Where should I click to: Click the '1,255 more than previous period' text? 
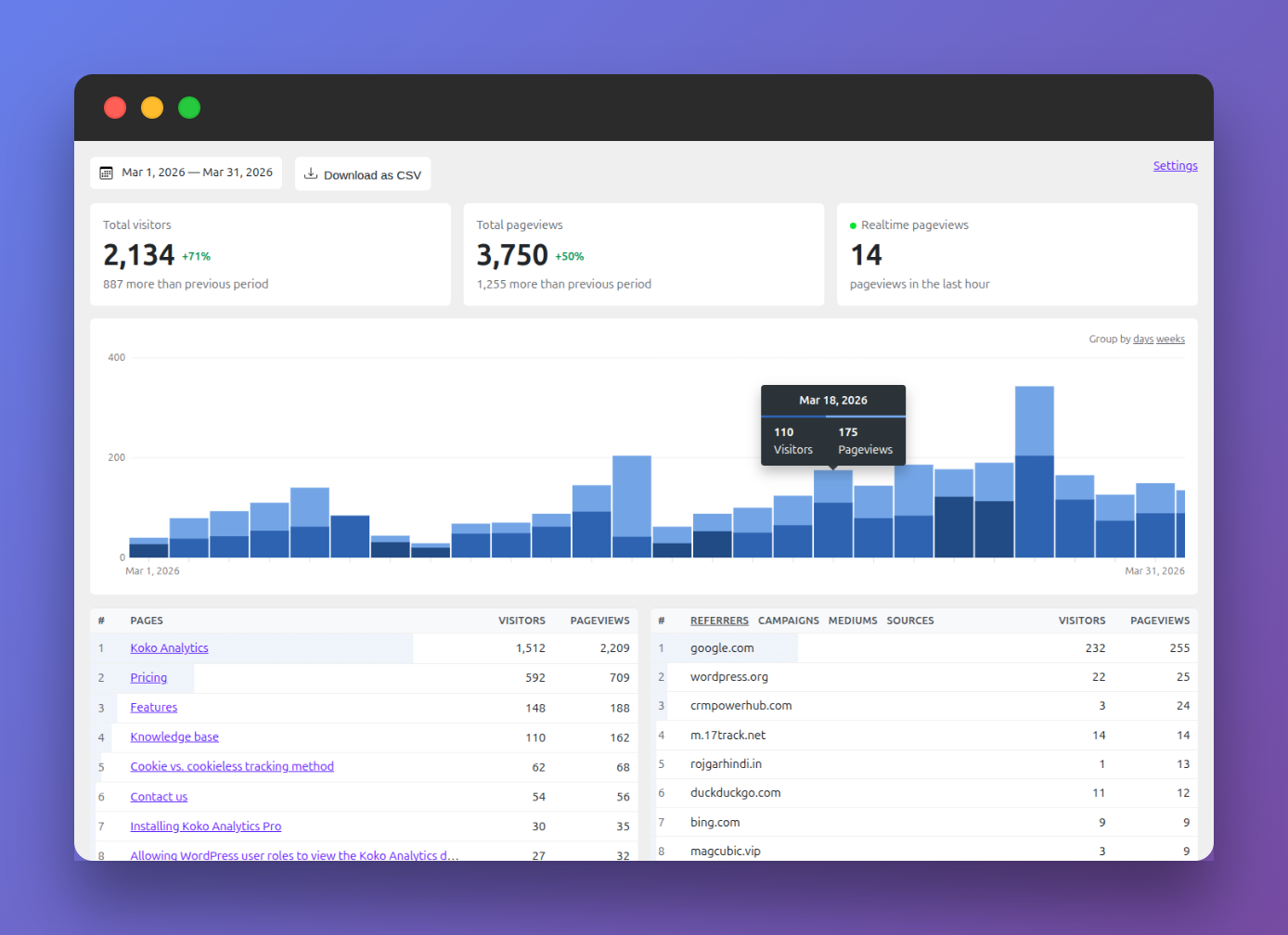(x=564, y=285)
